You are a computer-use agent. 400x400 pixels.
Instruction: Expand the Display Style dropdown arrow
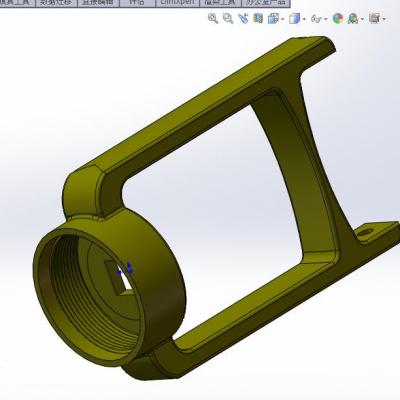(304, 19)
